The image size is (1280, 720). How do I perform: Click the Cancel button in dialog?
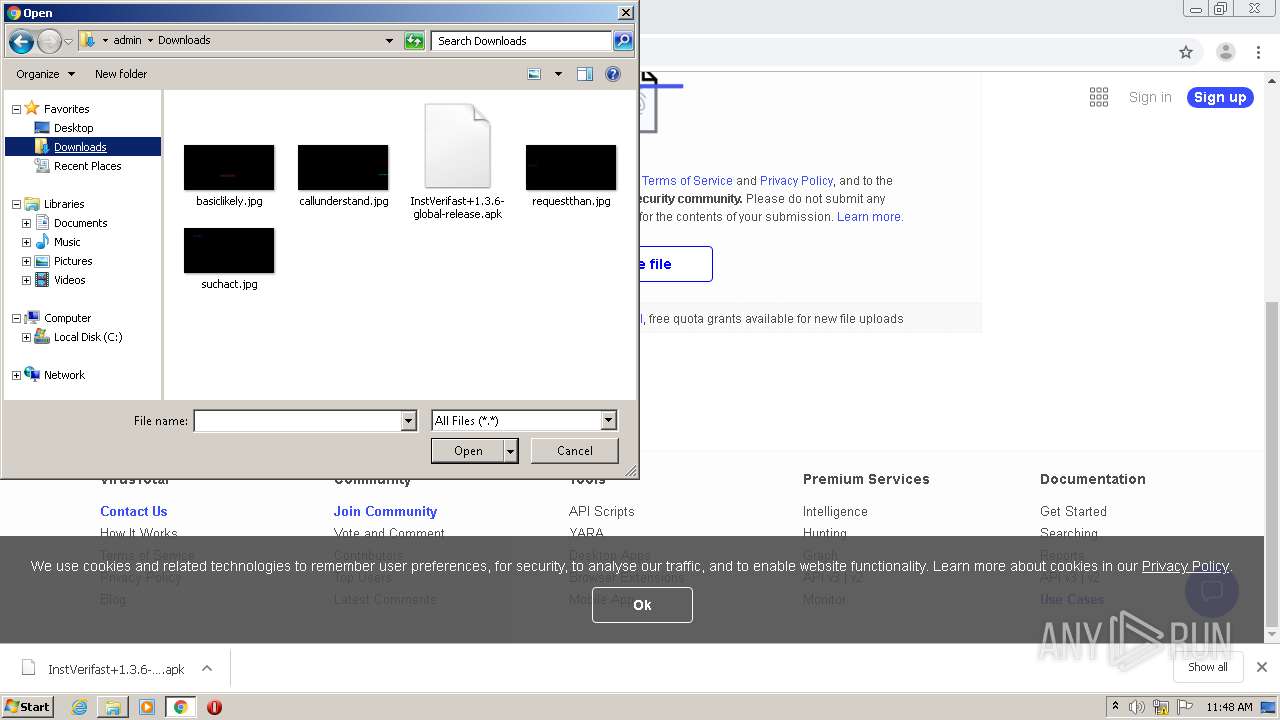(x=574, y=451)
